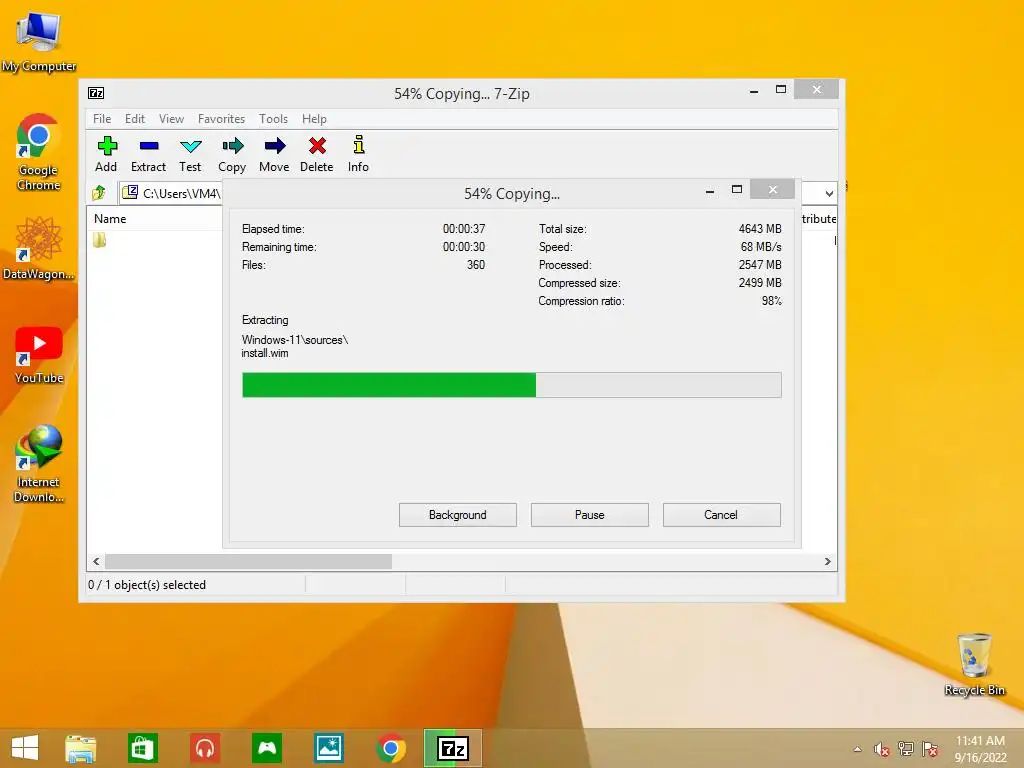Click the C:\Users\VM4\ address field
The image size is (1024, 768).
click(x=173, y=193)
